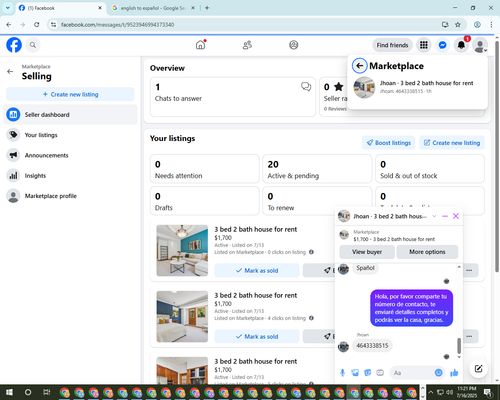Click the Aa message input field

413,373
